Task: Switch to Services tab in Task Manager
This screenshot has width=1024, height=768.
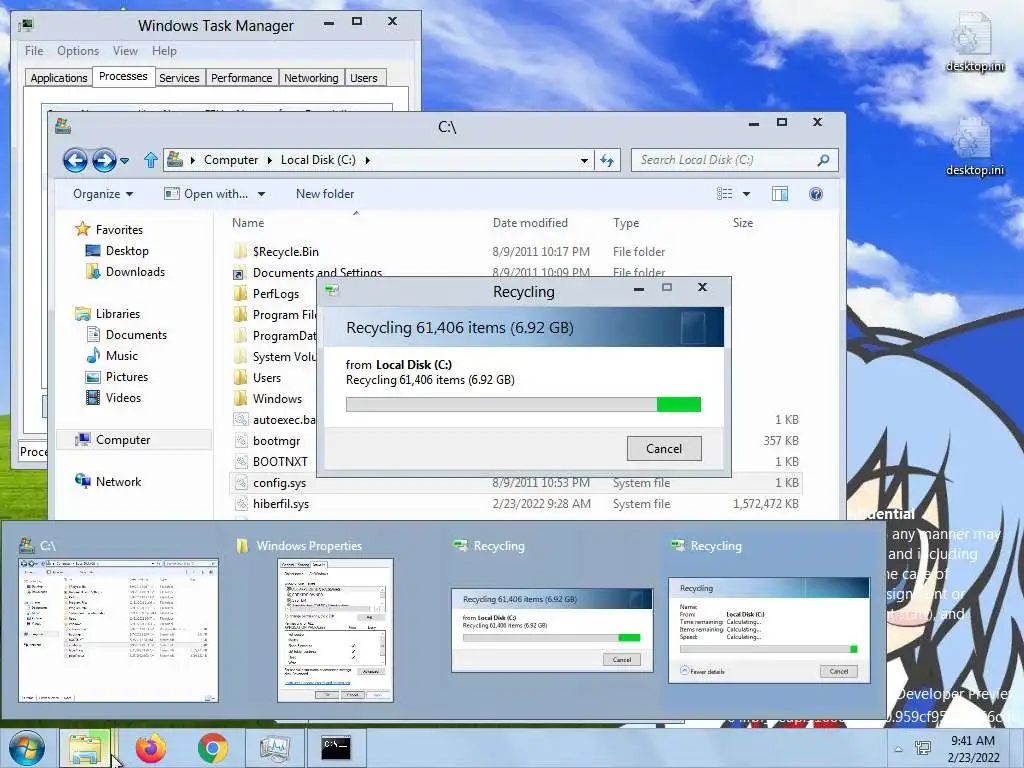Action: (179, 78)
